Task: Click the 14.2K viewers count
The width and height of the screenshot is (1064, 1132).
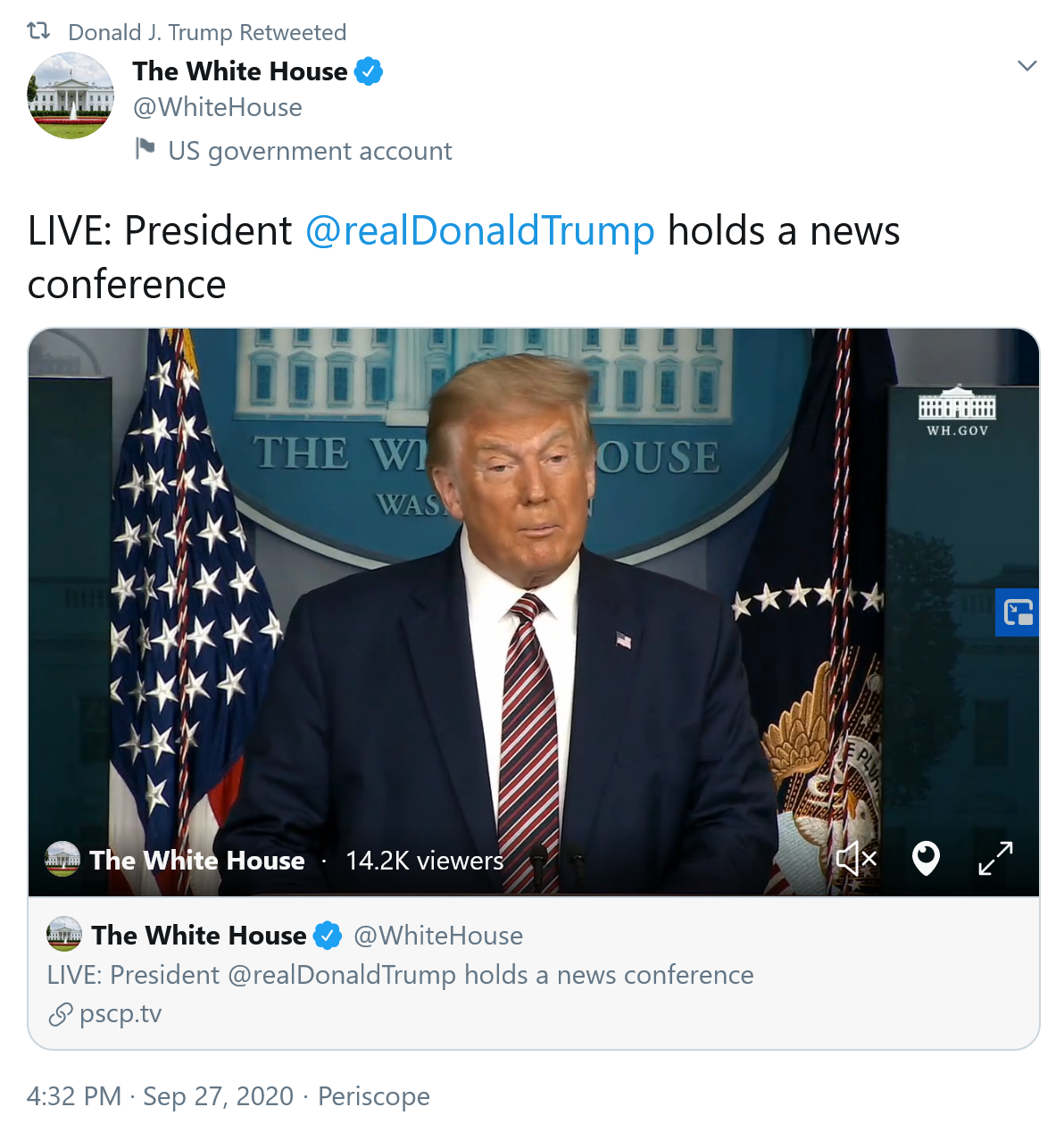Action: [x=424, y=861]
